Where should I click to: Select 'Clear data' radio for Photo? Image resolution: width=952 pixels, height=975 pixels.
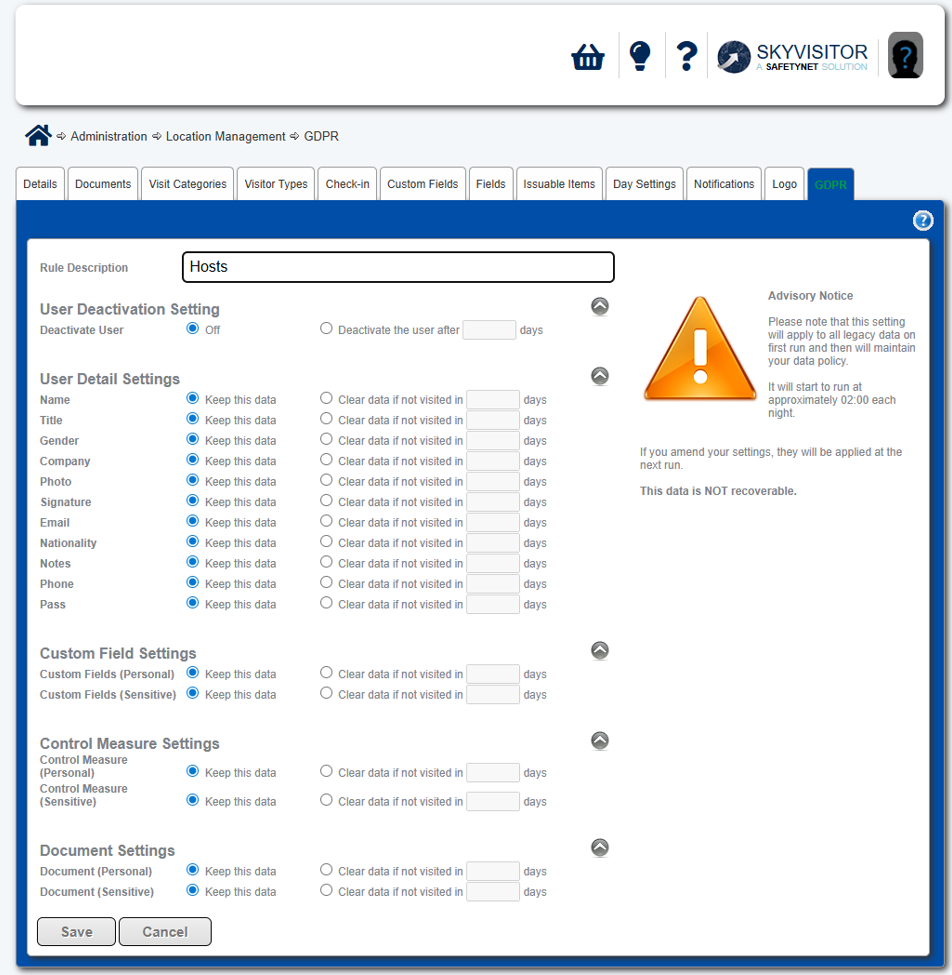click(x=326, y=480)
